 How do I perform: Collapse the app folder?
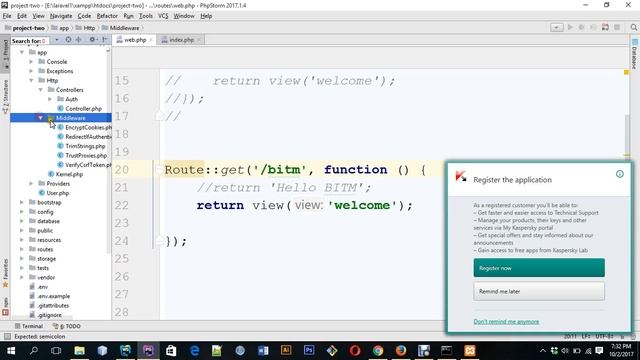pyautogui.click(x=22, y=52)
